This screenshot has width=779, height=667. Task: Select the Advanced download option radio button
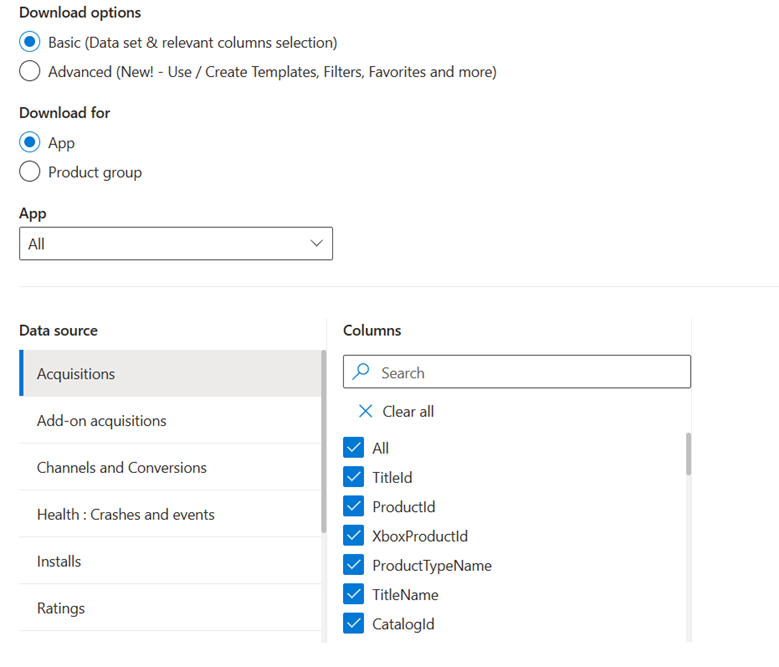click(30, 72)
